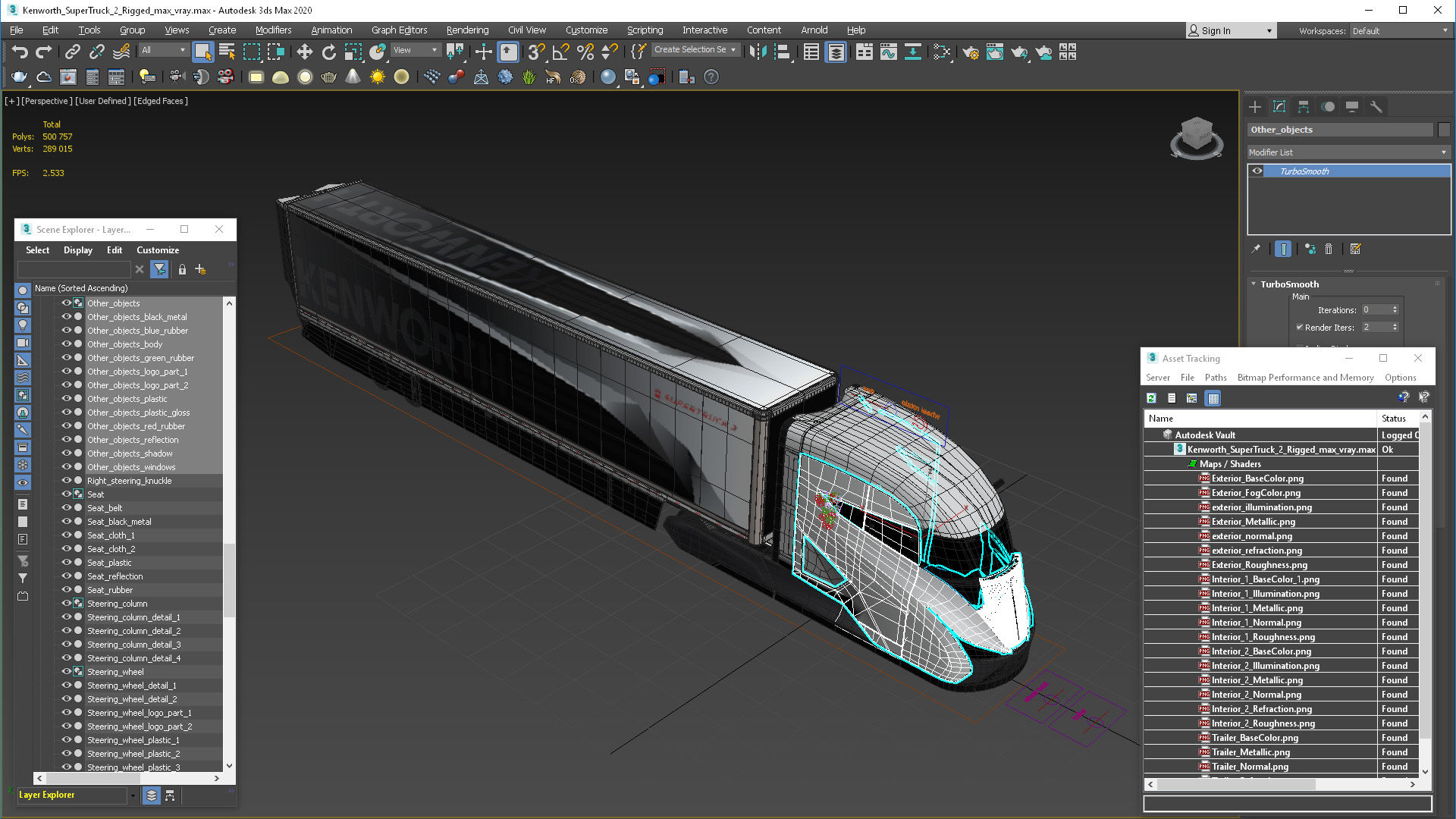Click the Pin Stack icon under modifier stack
1456x819 pixels.
pyautogui.click(x=1256, y=249)
